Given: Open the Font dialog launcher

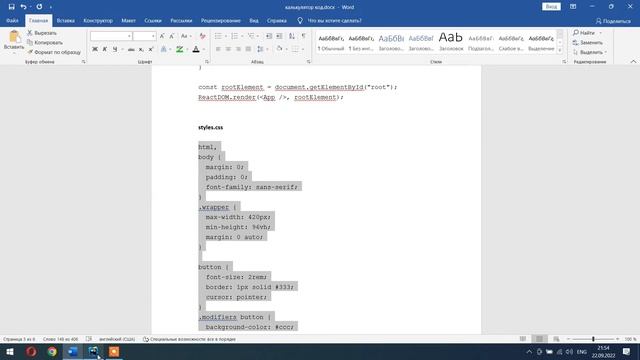Looking at the screenshot, I should [207, 62].
